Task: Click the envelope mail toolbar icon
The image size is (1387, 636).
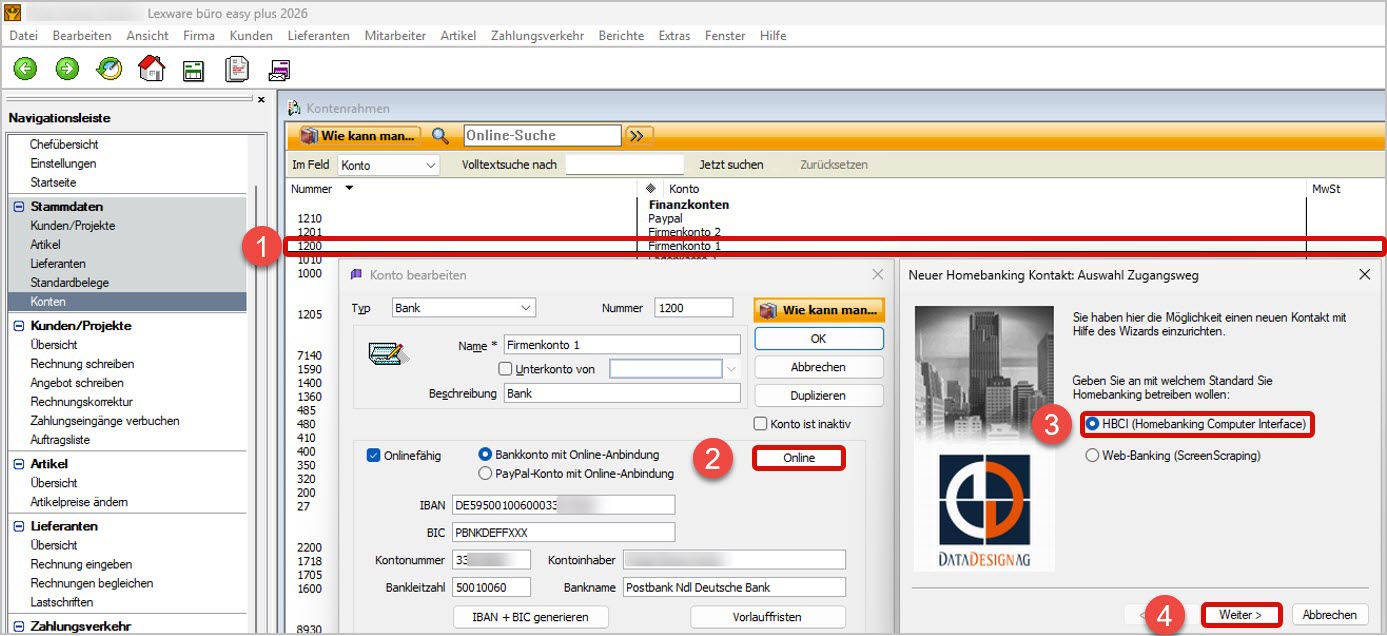Action: point(279,70)
